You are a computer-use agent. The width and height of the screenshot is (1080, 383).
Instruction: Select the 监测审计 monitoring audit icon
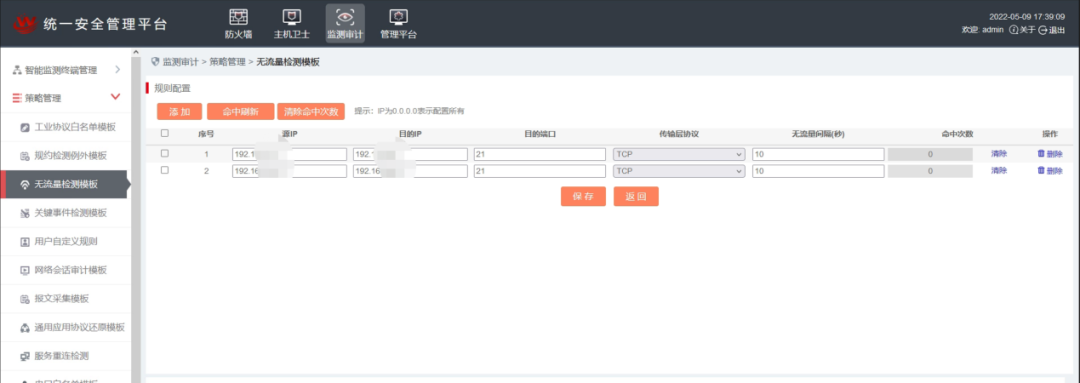[345, 17]
